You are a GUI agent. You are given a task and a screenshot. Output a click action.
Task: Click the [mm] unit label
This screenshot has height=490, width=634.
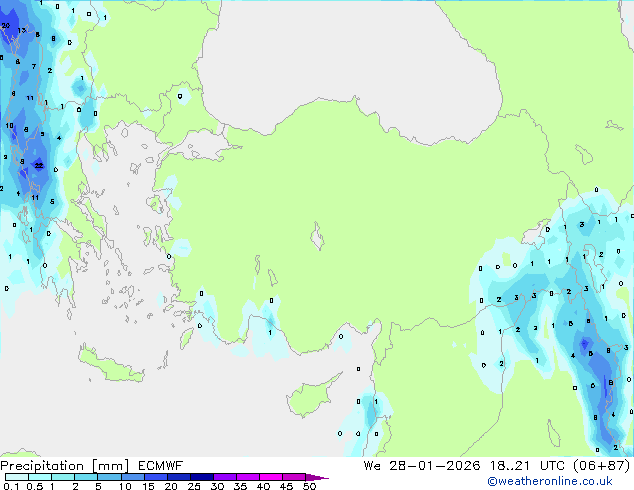click(110, 466)
